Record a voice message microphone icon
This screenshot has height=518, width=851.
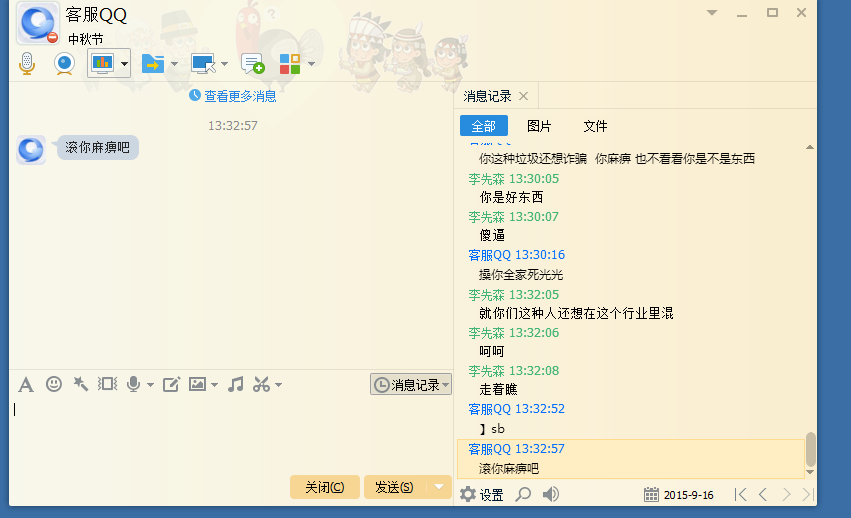[134, 384]
